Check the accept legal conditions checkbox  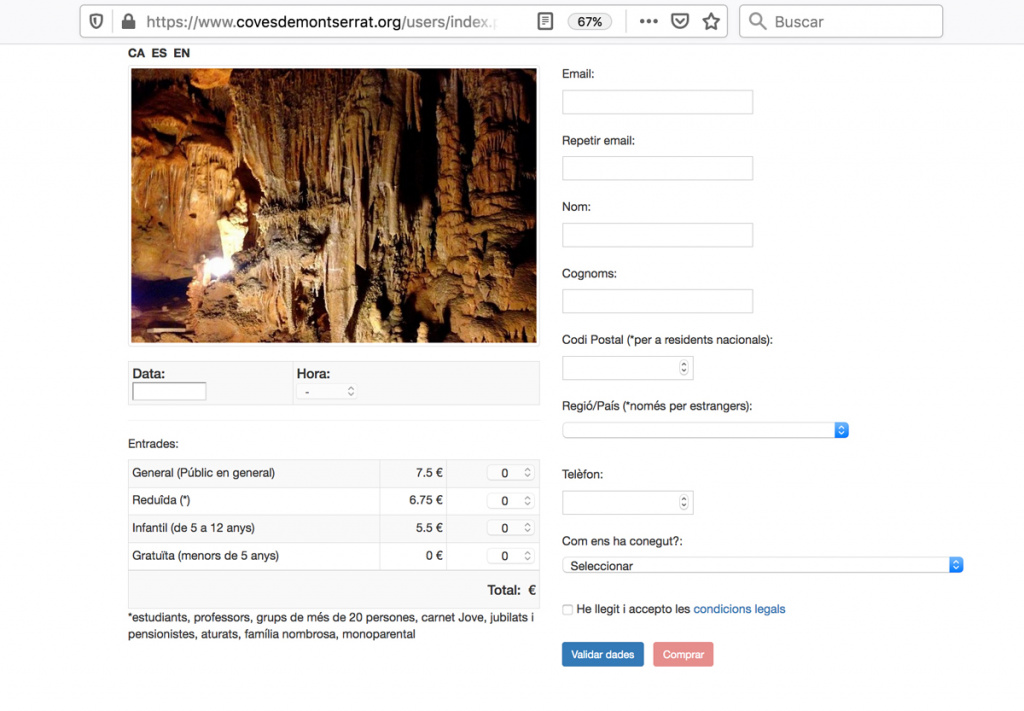tap(568, 610)
